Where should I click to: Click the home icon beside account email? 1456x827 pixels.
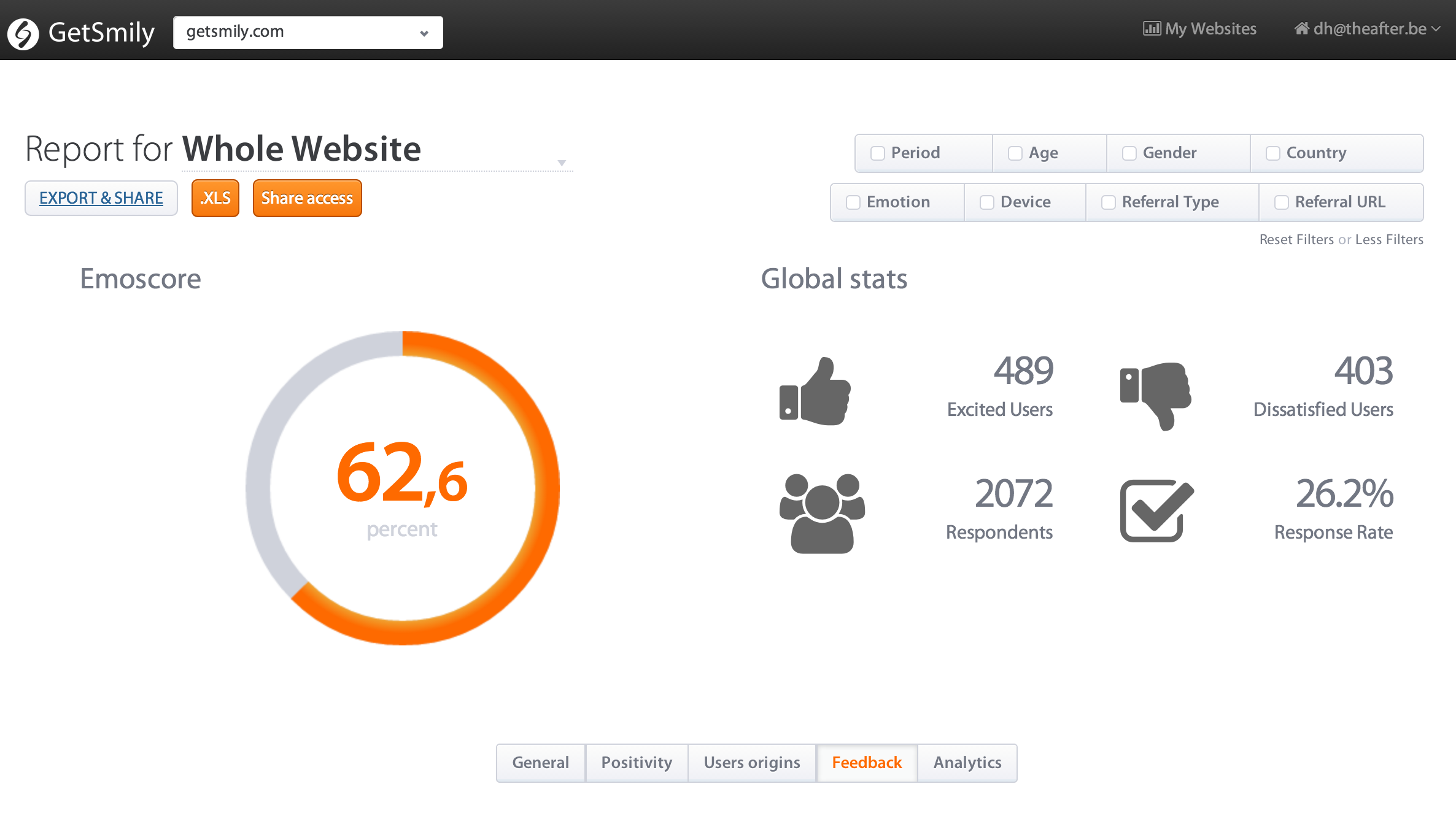coord(1301,29)
